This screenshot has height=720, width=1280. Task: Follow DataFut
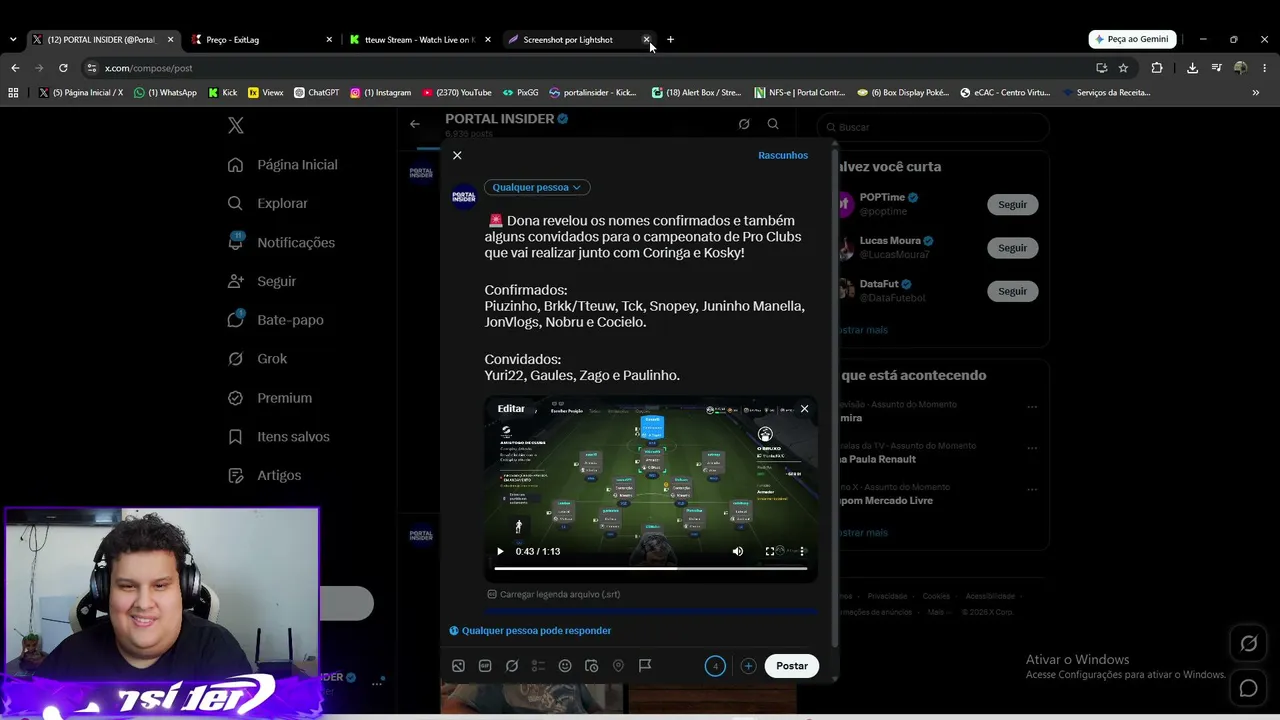point(1012,291)
